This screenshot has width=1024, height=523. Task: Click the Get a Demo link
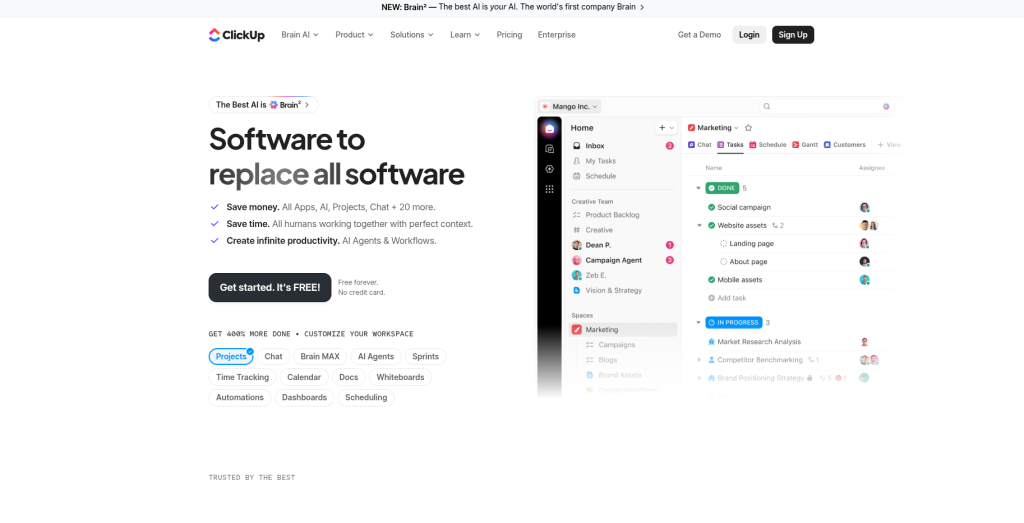699,35
